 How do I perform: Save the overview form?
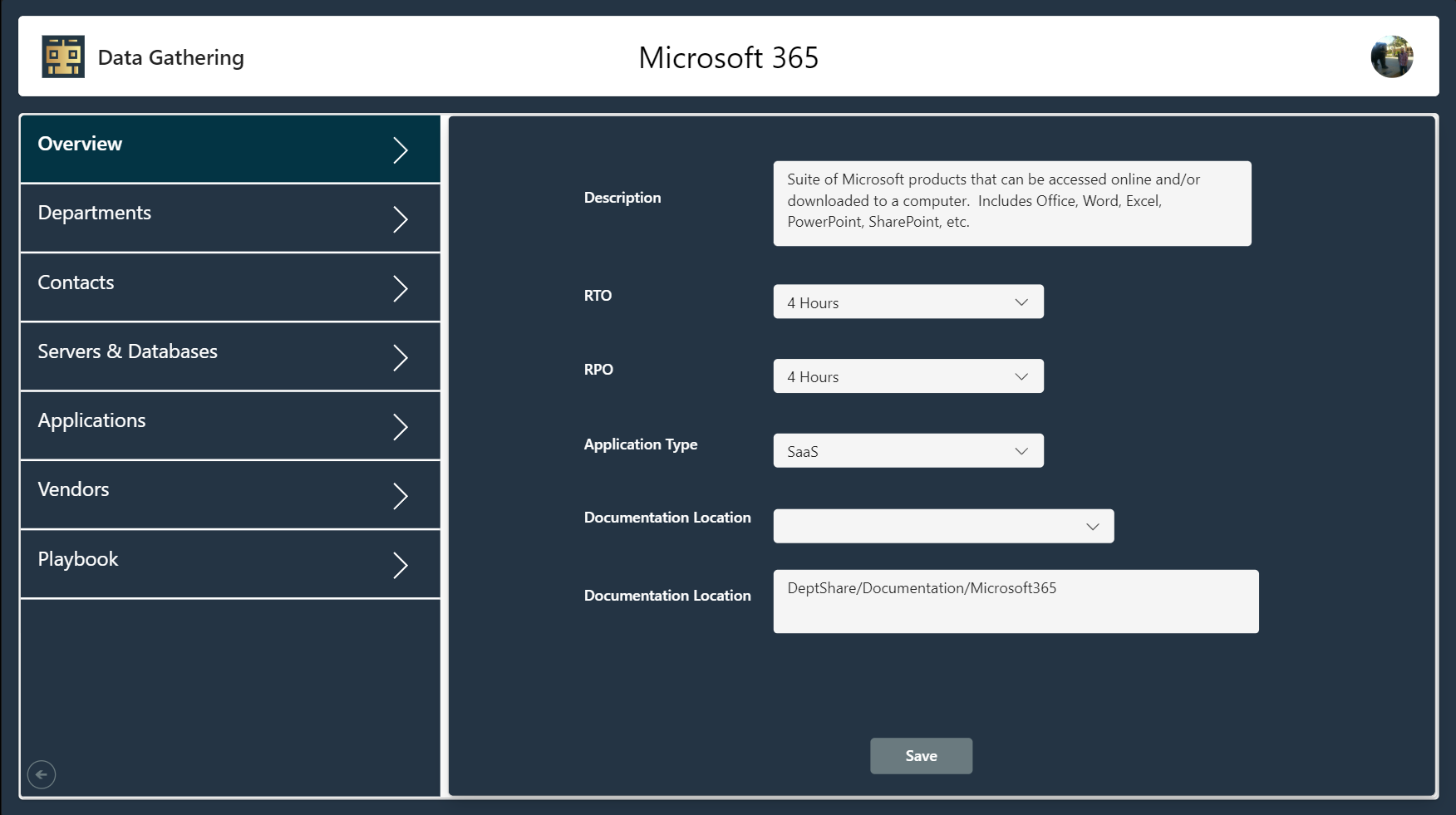[921, 756]
